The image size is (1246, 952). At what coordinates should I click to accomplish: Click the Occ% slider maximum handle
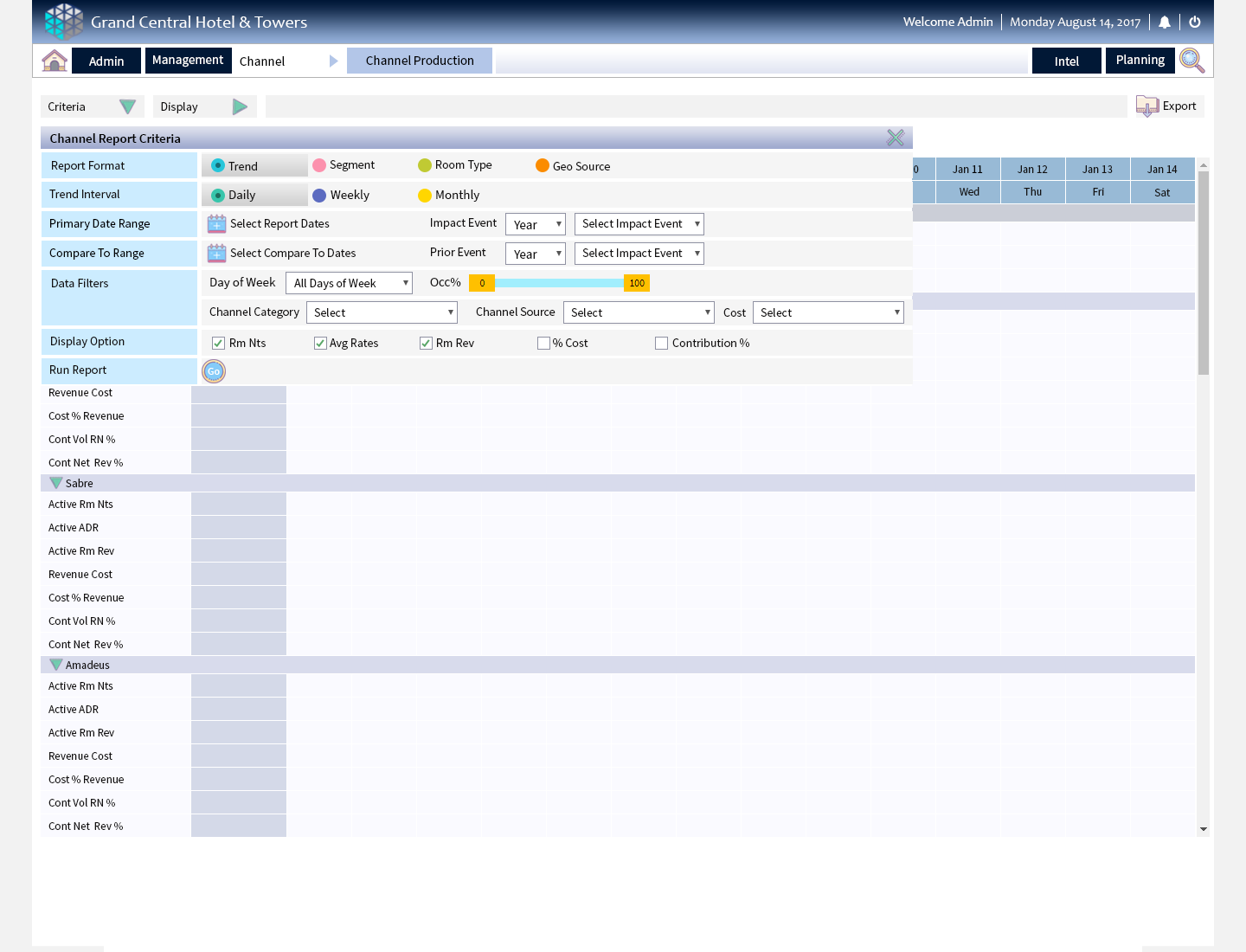(x=637, y=283)
